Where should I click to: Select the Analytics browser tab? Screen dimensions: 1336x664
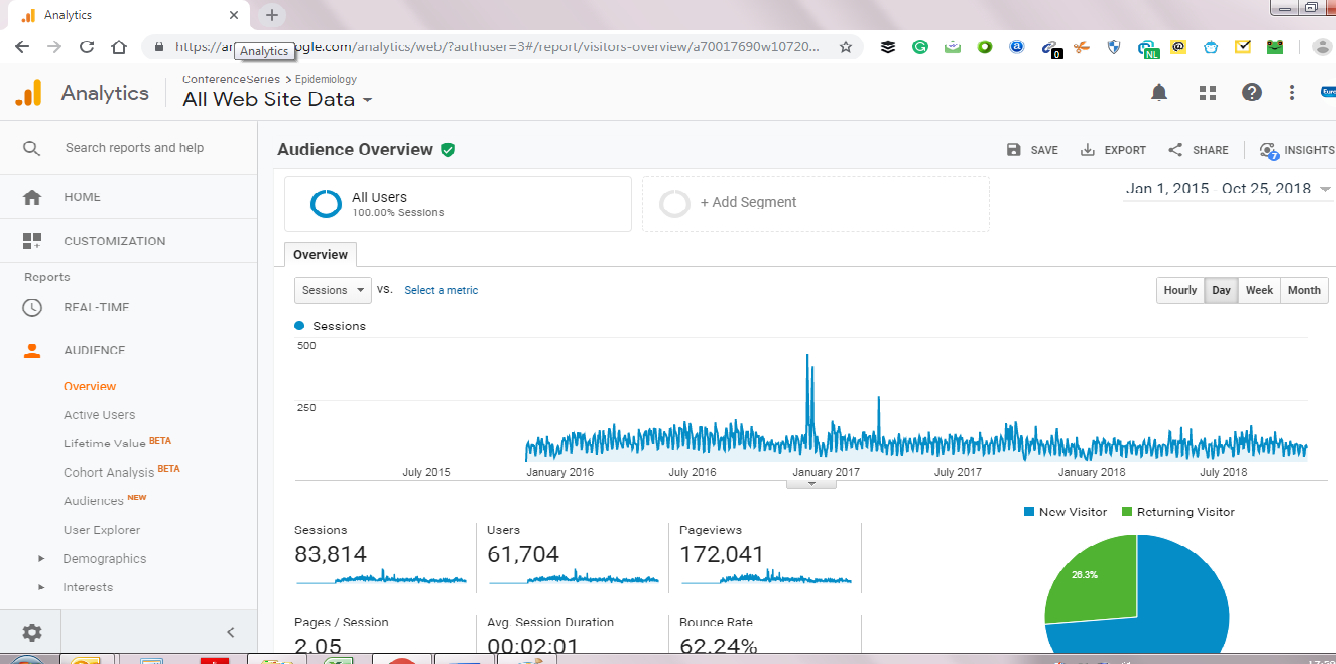(126, 15)
